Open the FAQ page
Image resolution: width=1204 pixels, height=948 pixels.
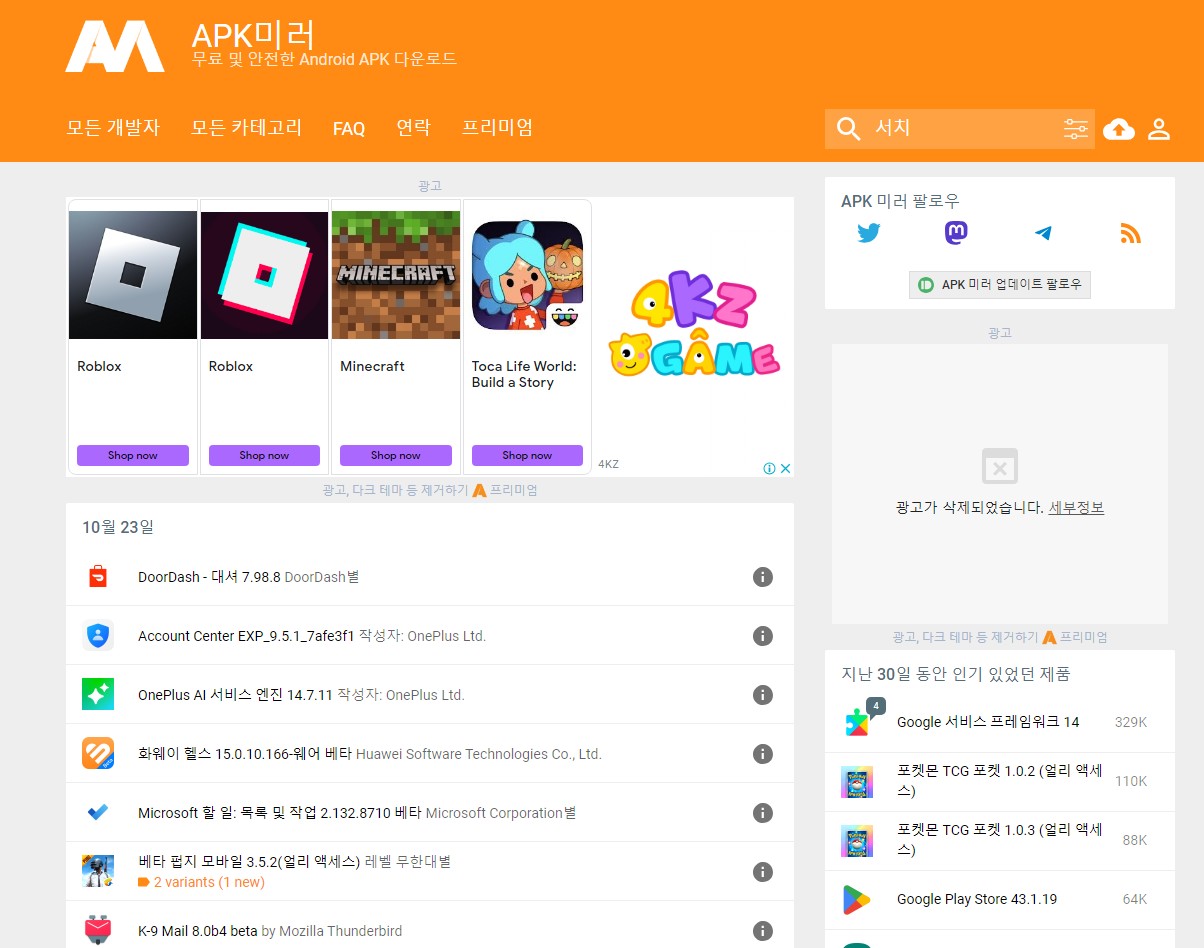coord(349,129)
